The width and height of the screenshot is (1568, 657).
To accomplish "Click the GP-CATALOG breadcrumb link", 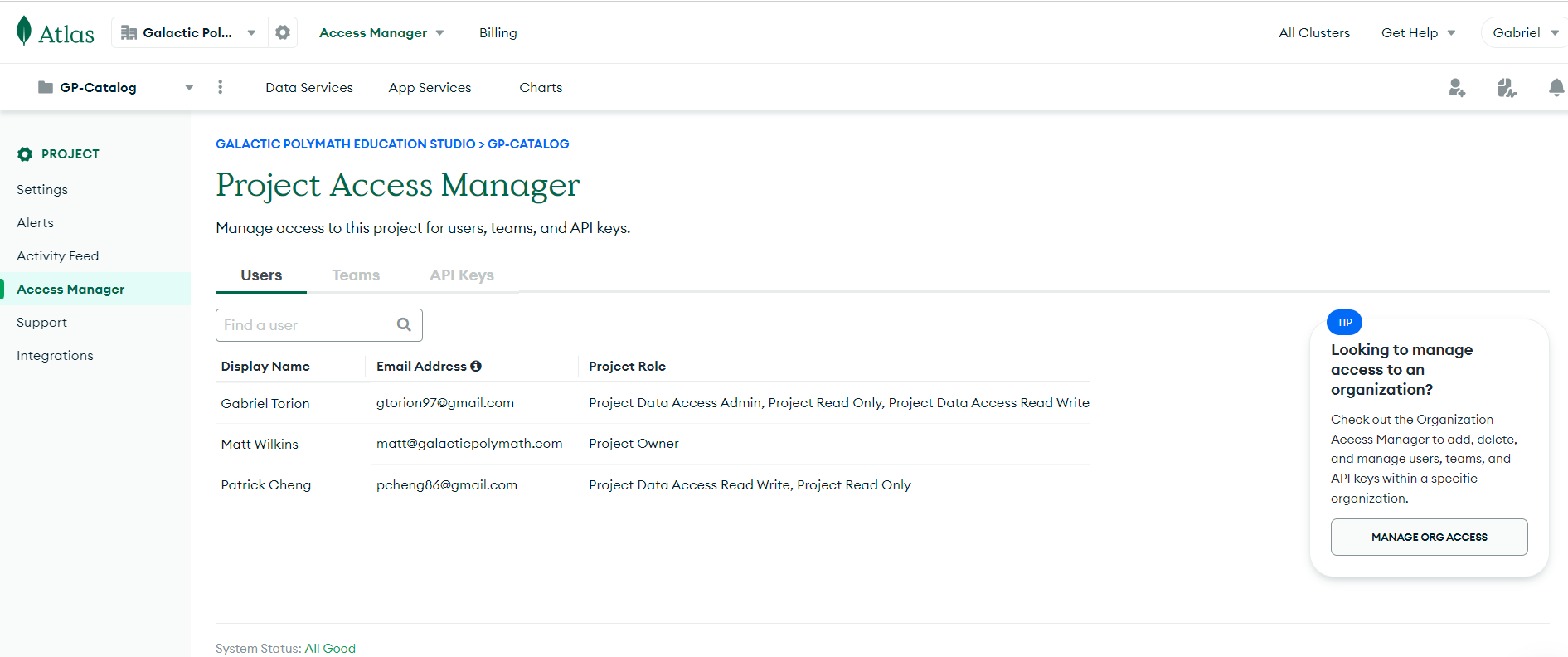I will 528,144.
